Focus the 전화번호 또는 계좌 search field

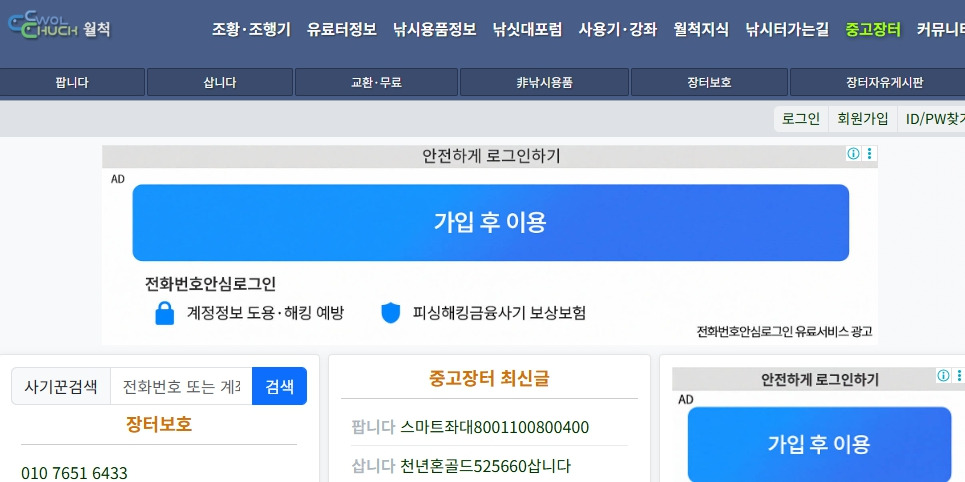pyautogui.click(x=181, y=386)
